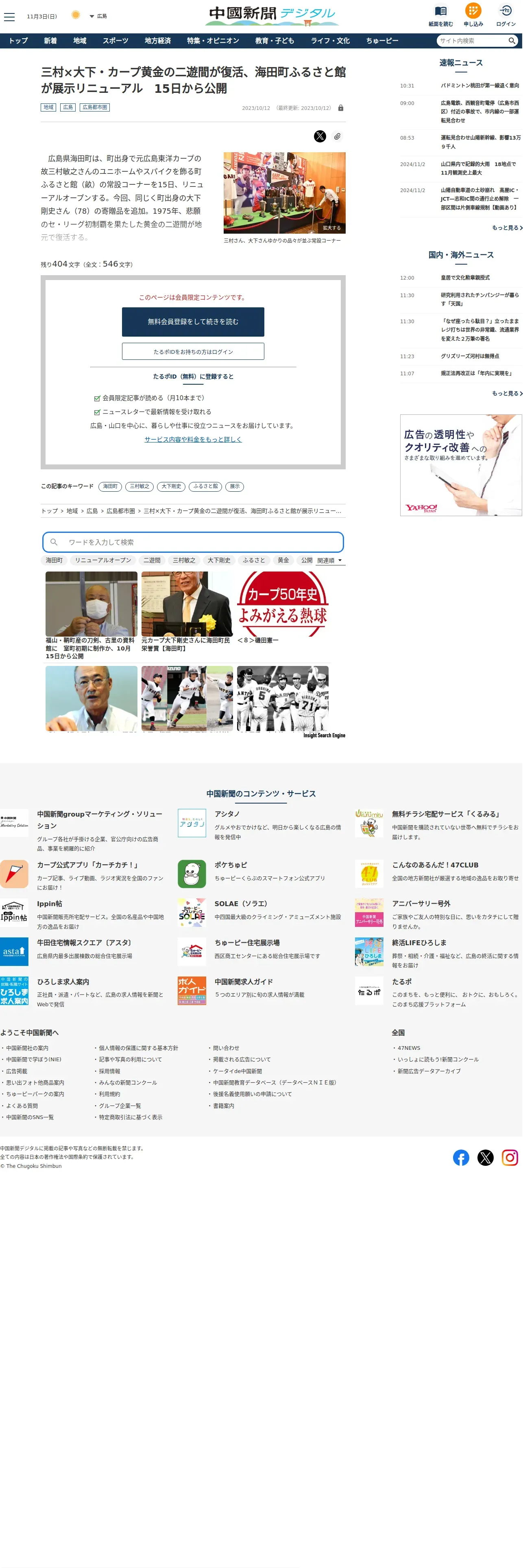This screenshot has width=523, height=1568.
Task: Click the 二遊間 search filter chip
Action: (x=152, y=560)
